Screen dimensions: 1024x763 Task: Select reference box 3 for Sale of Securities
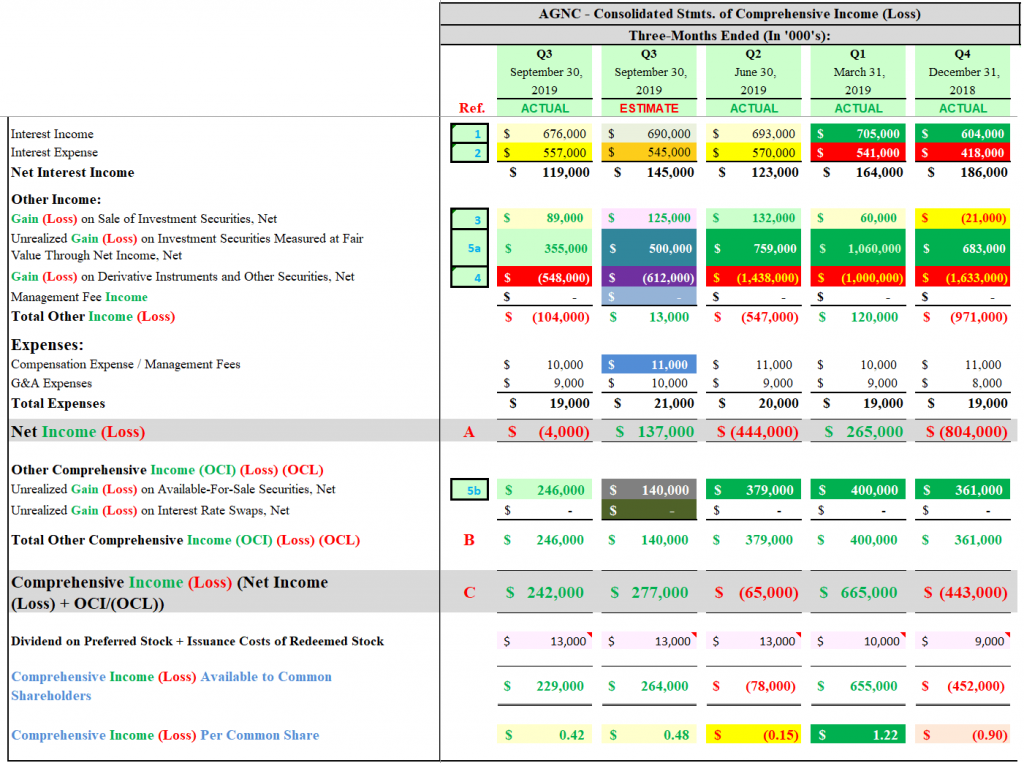tap(470, 218)
